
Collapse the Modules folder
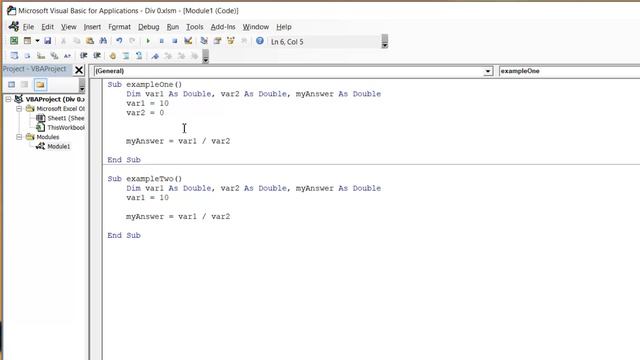[x=19, y=137]
